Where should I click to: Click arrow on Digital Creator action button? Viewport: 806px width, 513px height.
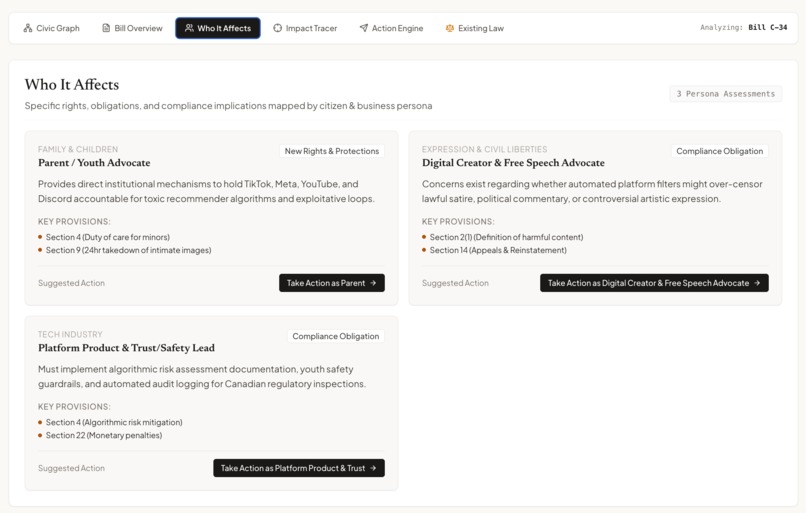click(757, 283)
